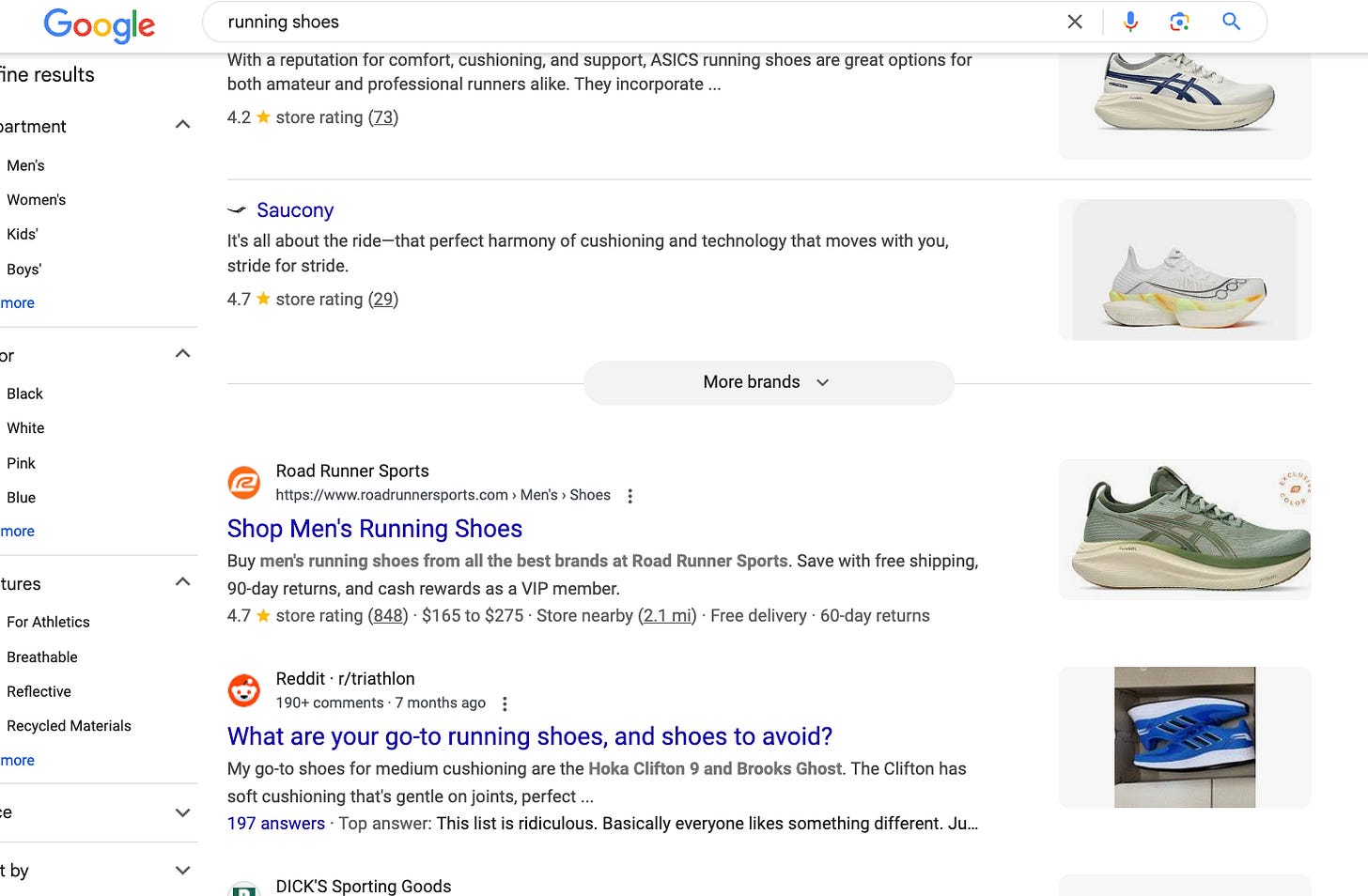The image size is (1368, 896).
Task: Open the Google logo homepage
Action: pos(99,24)
